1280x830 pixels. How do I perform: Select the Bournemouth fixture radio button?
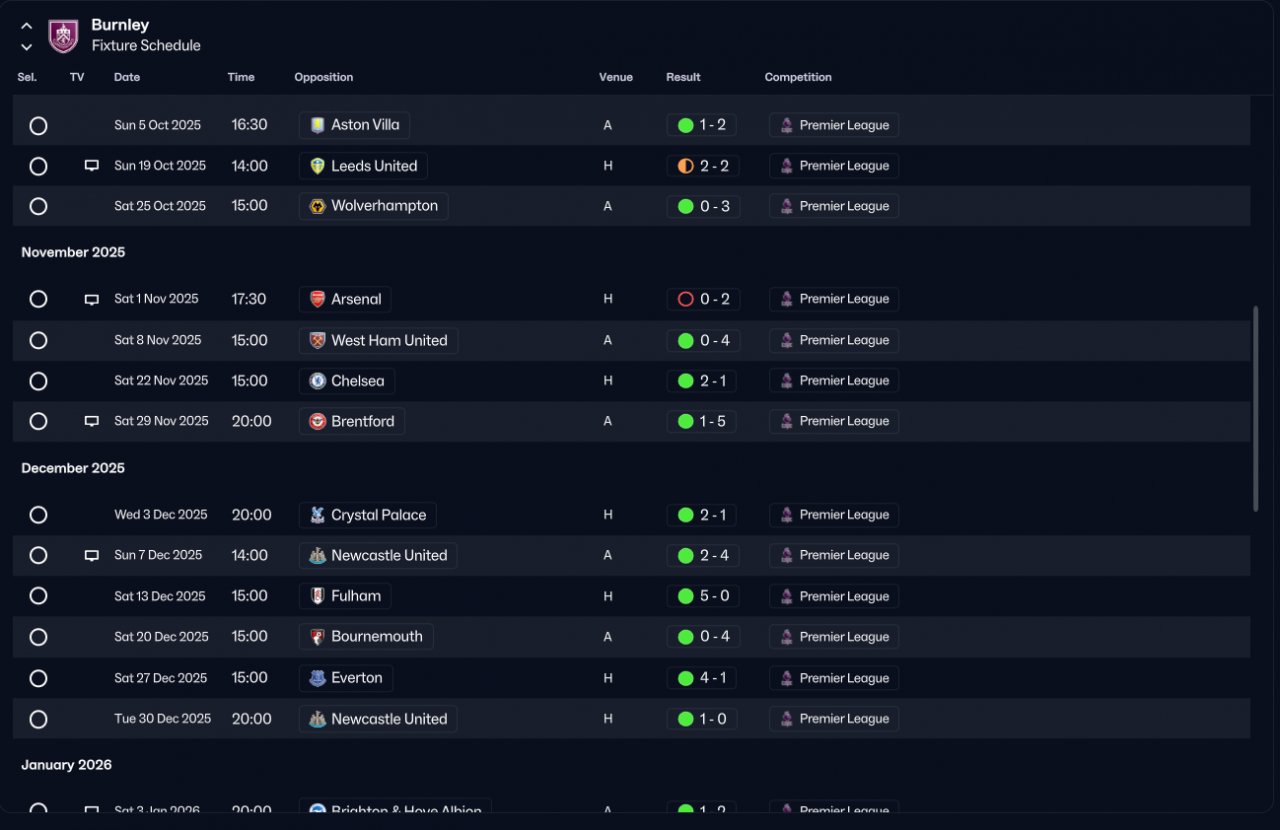pyautogui.click(x=38, y=637)
